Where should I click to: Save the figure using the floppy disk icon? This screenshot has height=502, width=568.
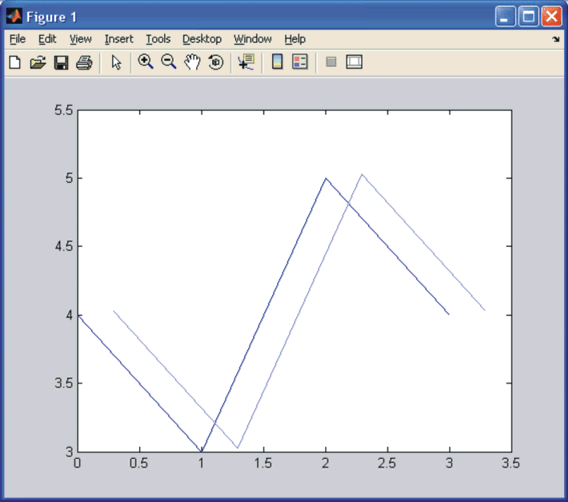pyautogui.click(x=61, y=62)
